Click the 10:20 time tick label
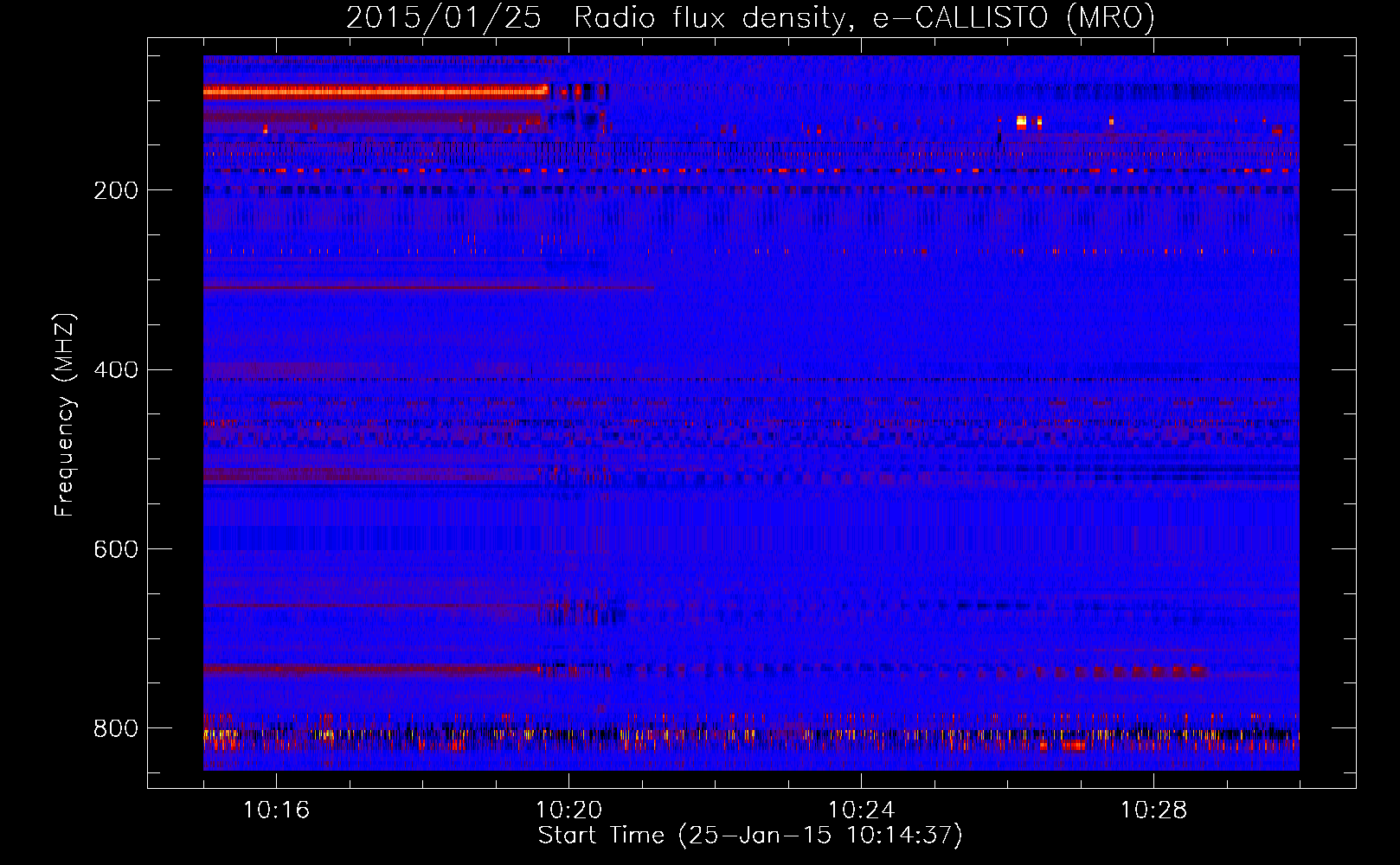This screenshot has width=1400, height=865. point(568,811)
